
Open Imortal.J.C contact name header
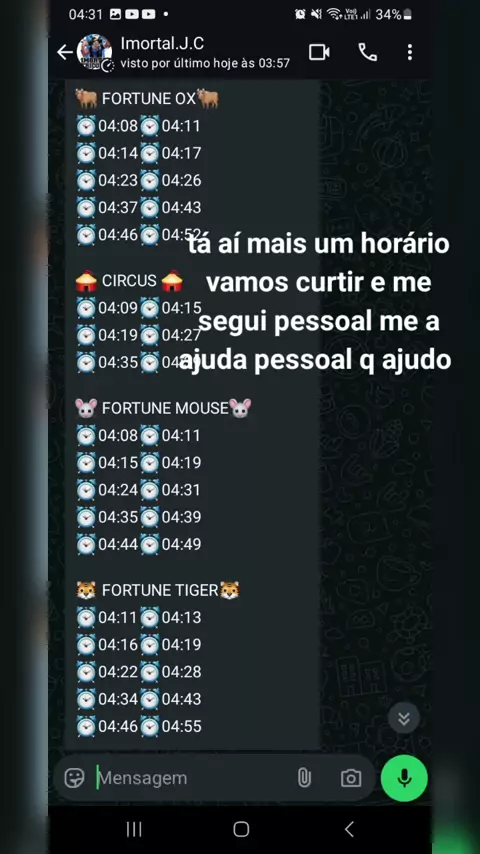point(162,43)
